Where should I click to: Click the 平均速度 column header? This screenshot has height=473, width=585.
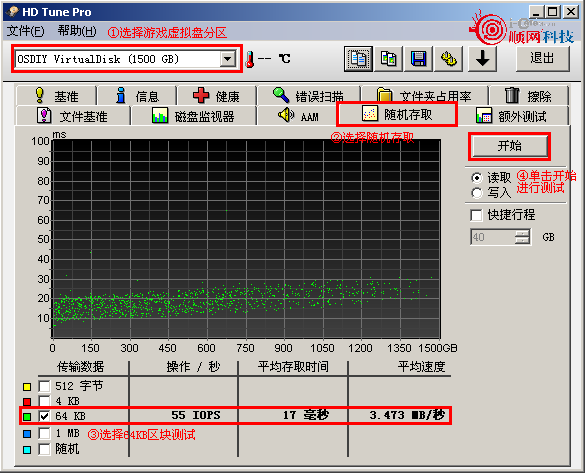click(x=422, y=367)
